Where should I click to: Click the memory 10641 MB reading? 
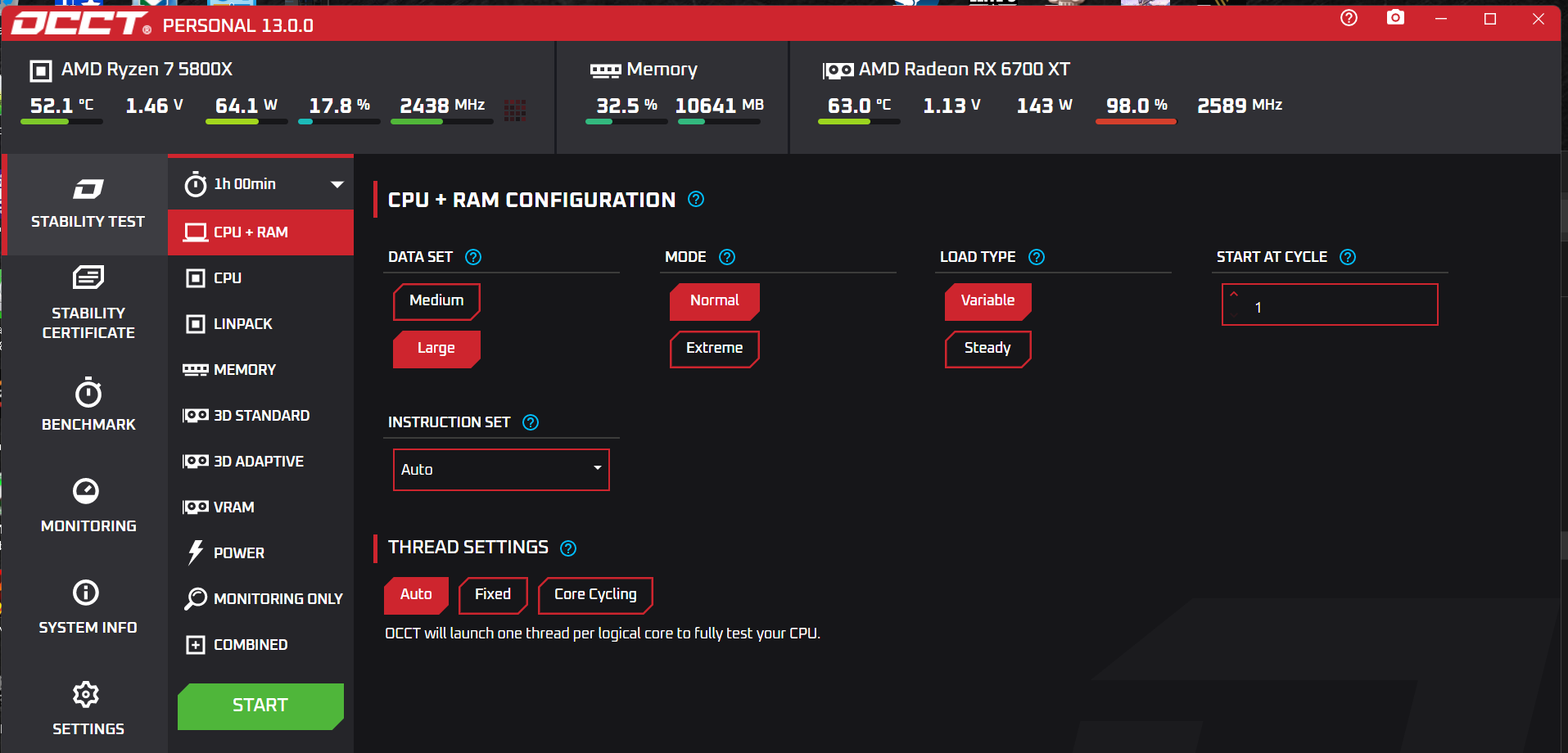point(719,106)
